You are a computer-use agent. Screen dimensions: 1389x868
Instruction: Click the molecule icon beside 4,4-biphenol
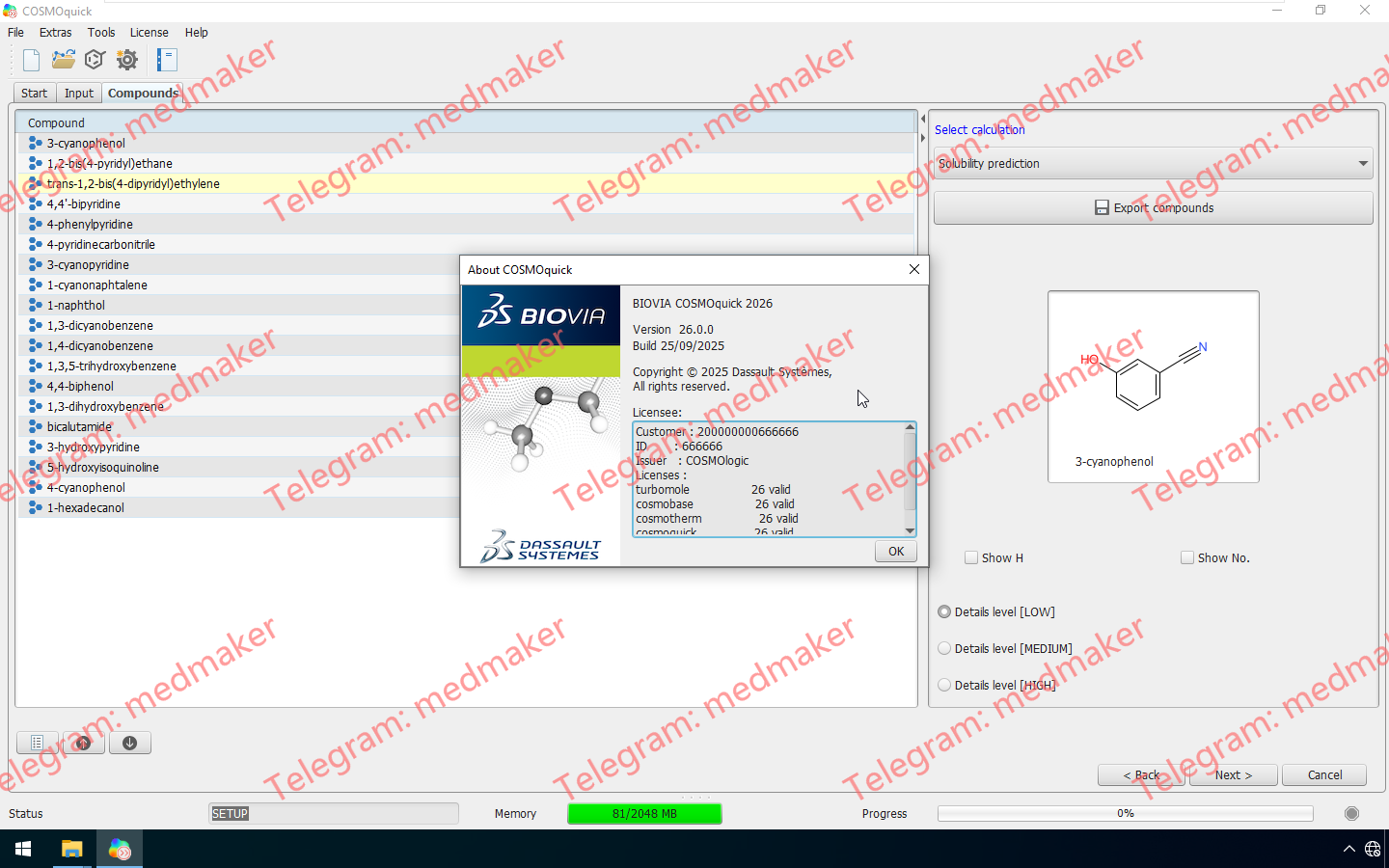[35, 386]
